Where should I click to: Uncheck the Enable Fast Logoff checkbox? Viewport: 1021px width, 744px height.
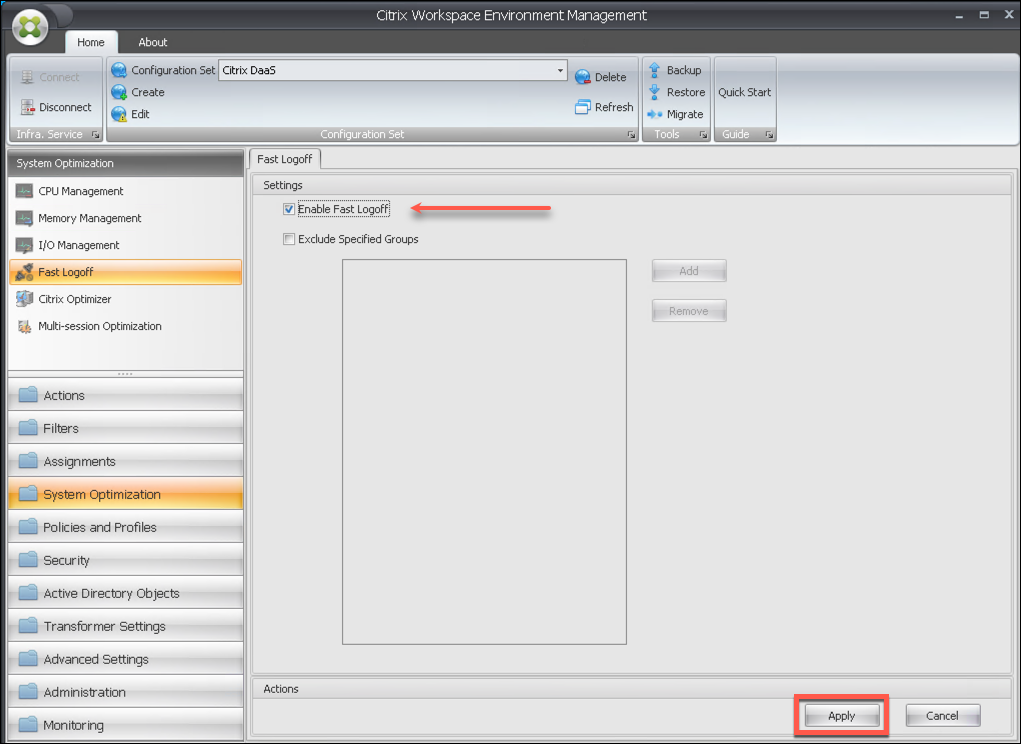[289, 209]
